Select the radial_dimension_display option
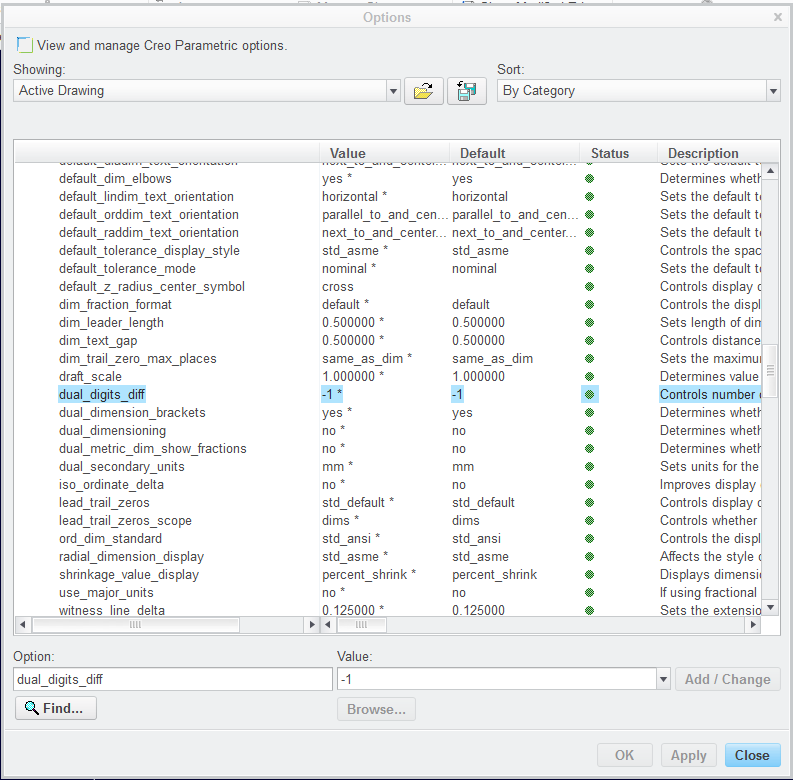The image size is (793, 780). click(131, 556)
